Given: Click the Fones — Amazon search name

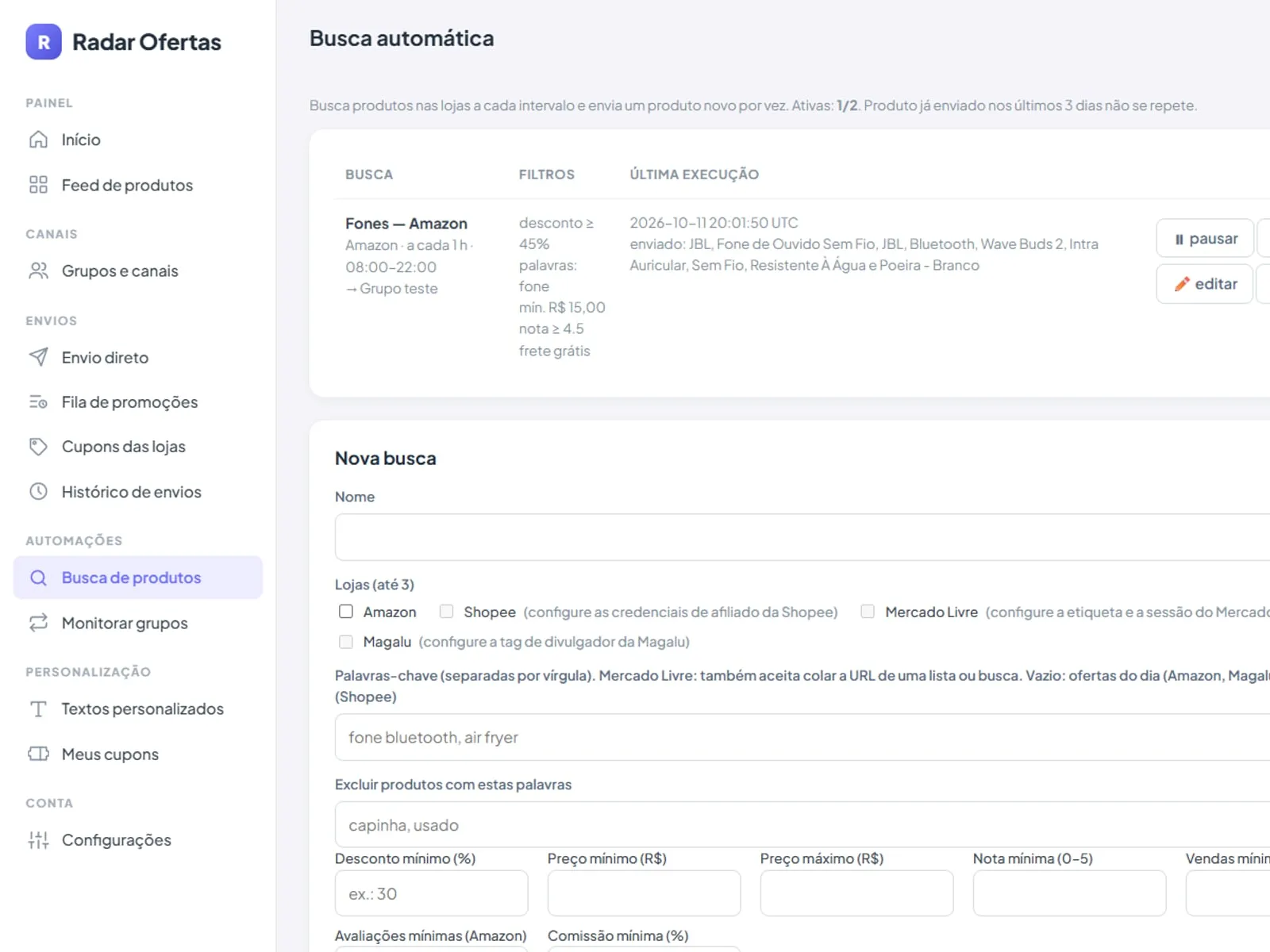Looking at the screenshot, I should pos(406,224).
